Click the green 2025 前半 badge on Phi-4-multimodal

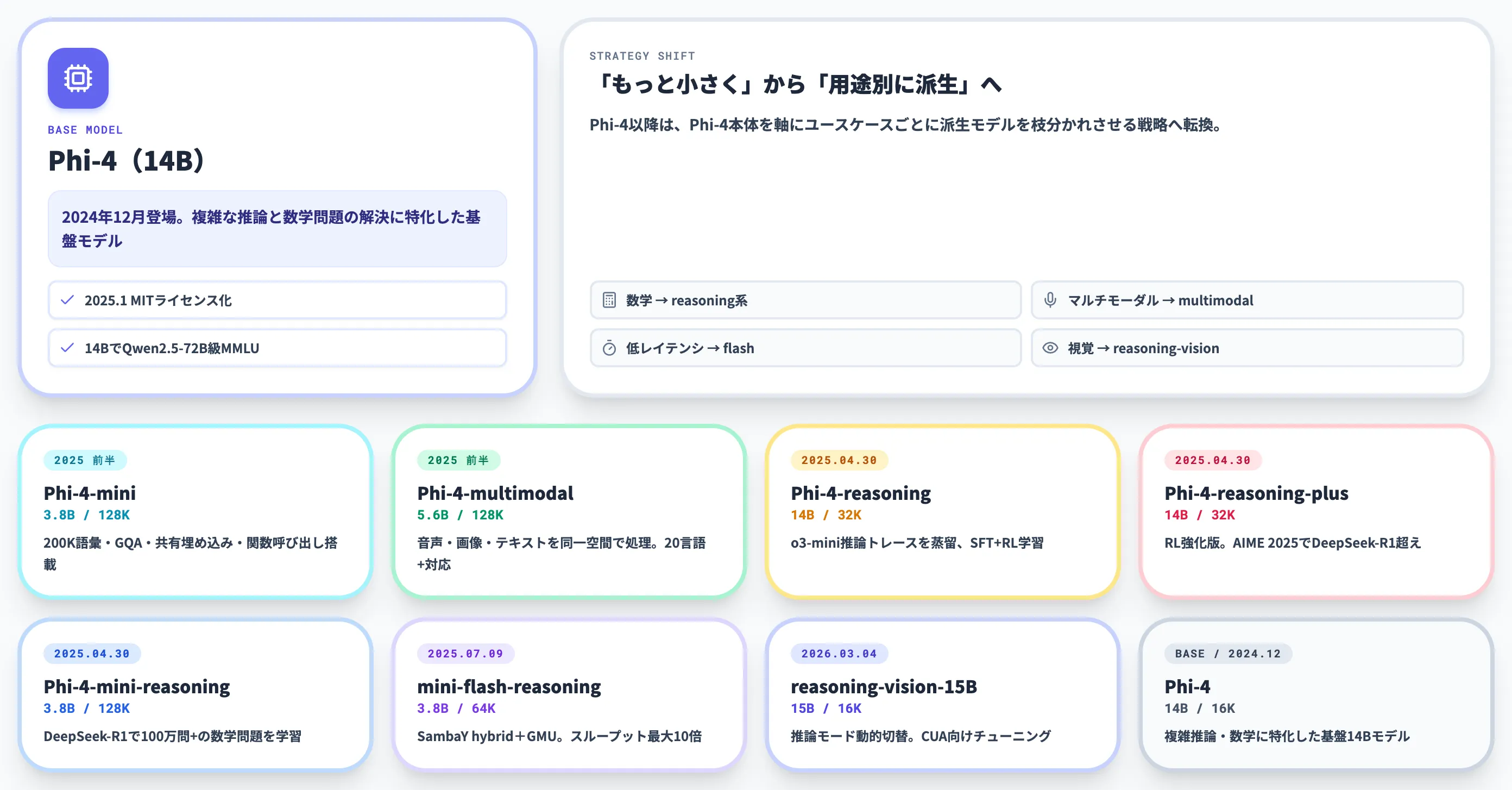458,460
